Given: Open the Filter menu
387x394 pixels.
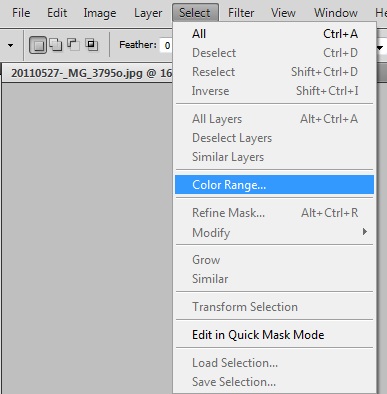Looking at the screenshot, I should [x=241, y=13].
